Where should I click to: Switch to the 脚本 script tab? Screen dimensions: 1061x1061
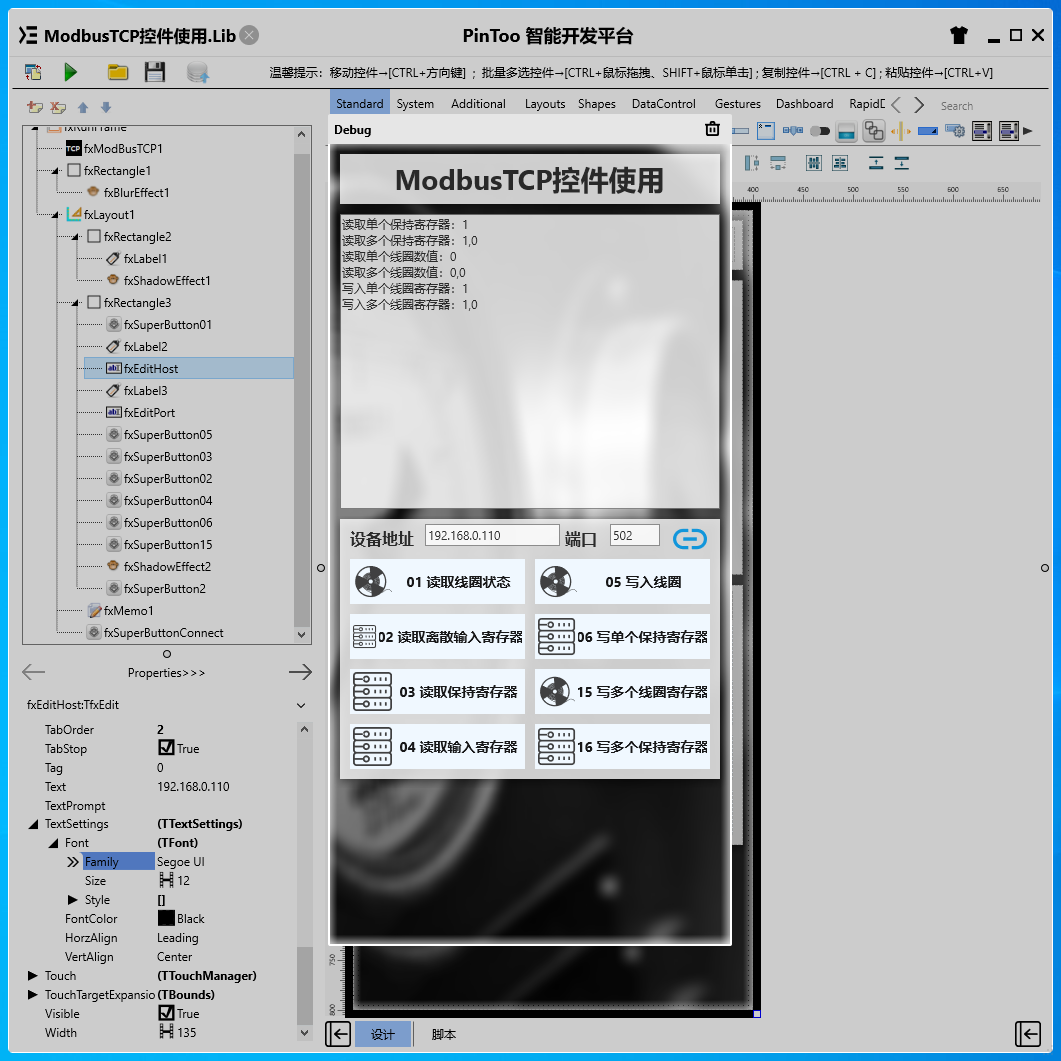click(444, 1035)
